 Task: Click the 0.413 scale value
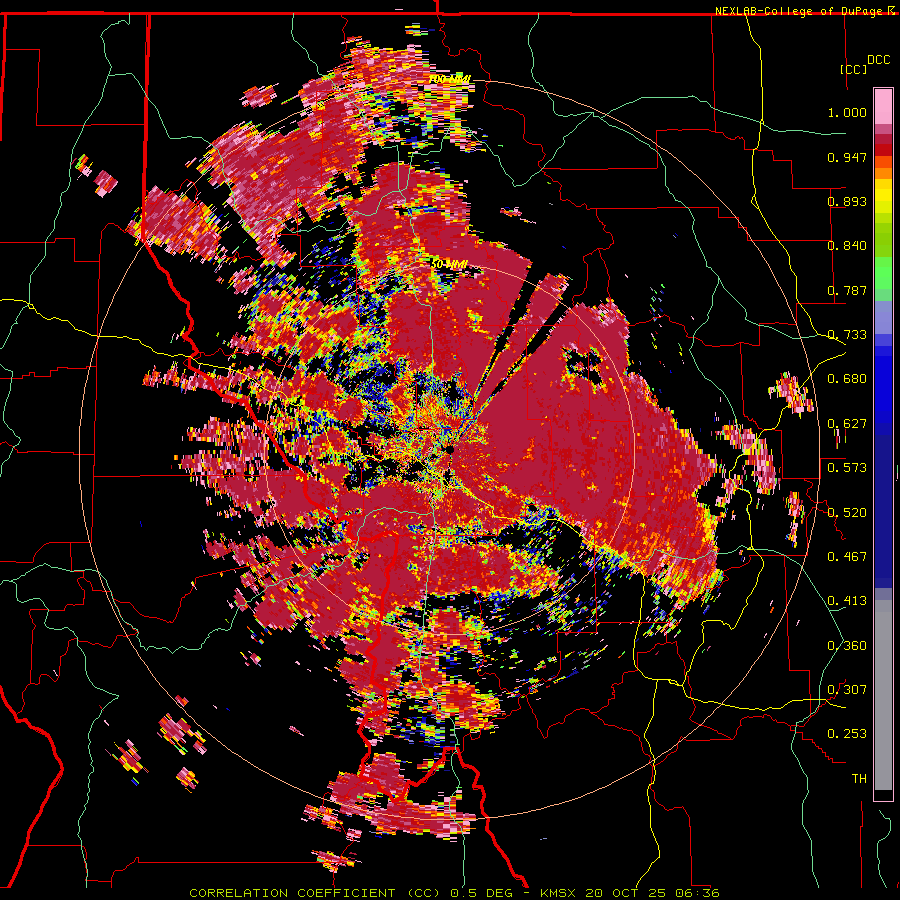click(847, 601)
